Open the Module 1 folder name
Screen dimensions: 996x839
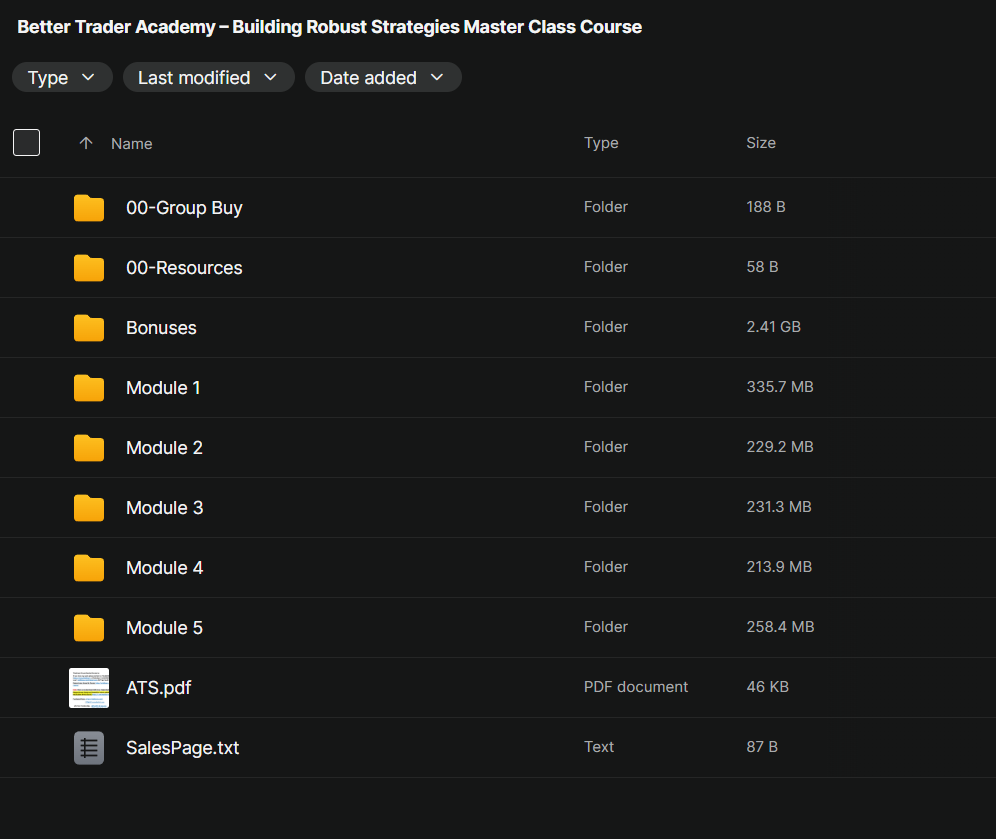pos(163,387)
